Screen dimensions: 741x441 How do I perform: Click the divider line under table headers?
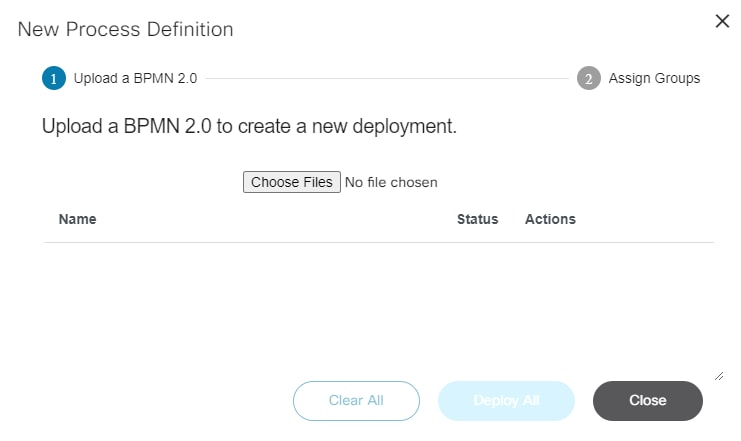[x=378, y=242]
